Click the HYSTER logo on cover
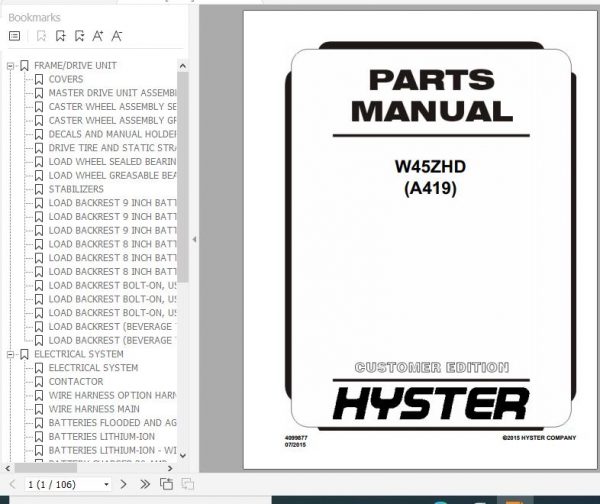The width and height of the screenshot is (600, 504). (x=431, y=403)
